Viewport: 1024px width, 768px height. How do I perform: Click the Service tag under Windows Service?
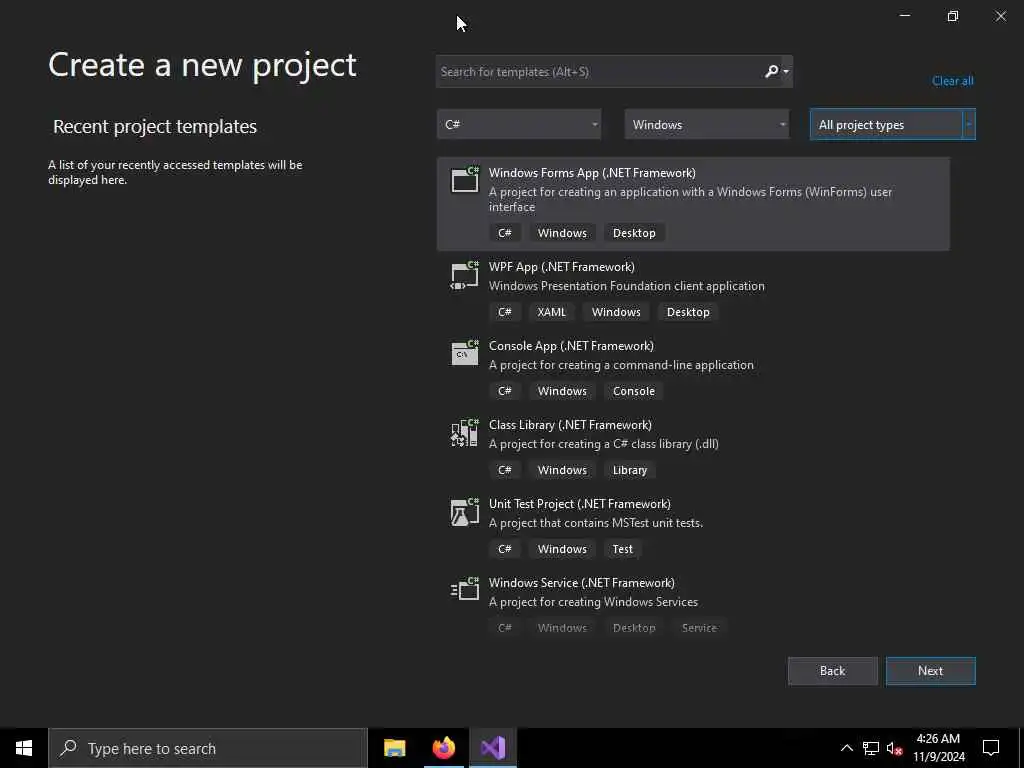click(x=699, y=628)
